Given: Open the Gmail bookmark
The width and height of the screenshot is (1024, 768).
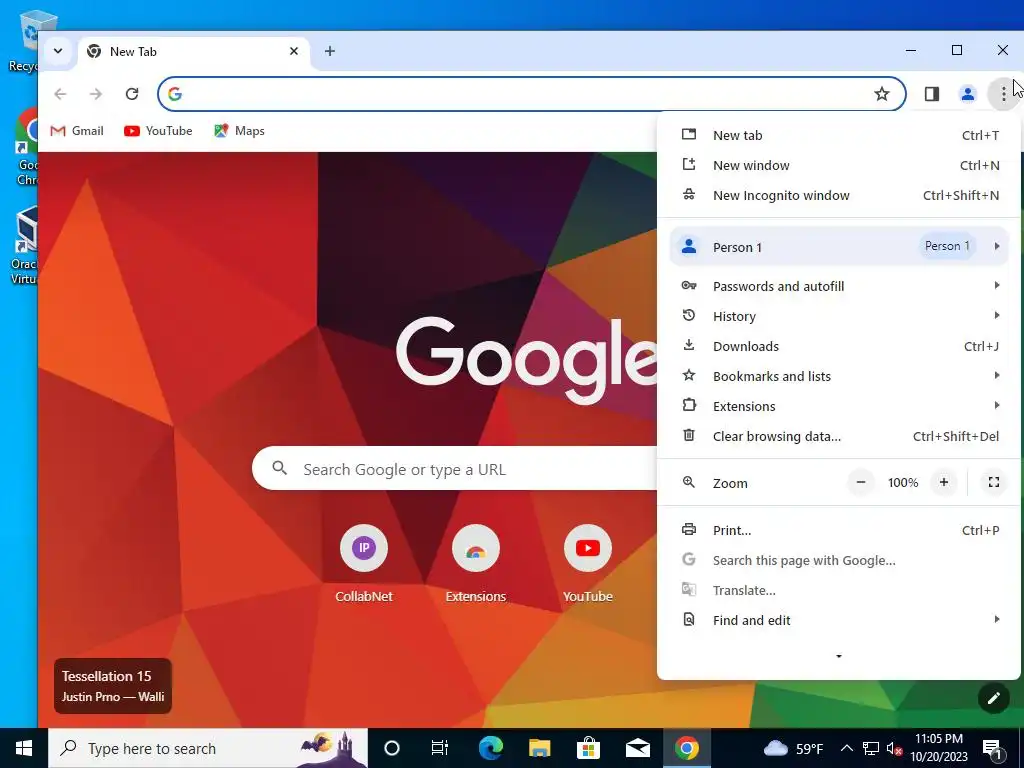Looking at the screenshot, I should (77, 131).
